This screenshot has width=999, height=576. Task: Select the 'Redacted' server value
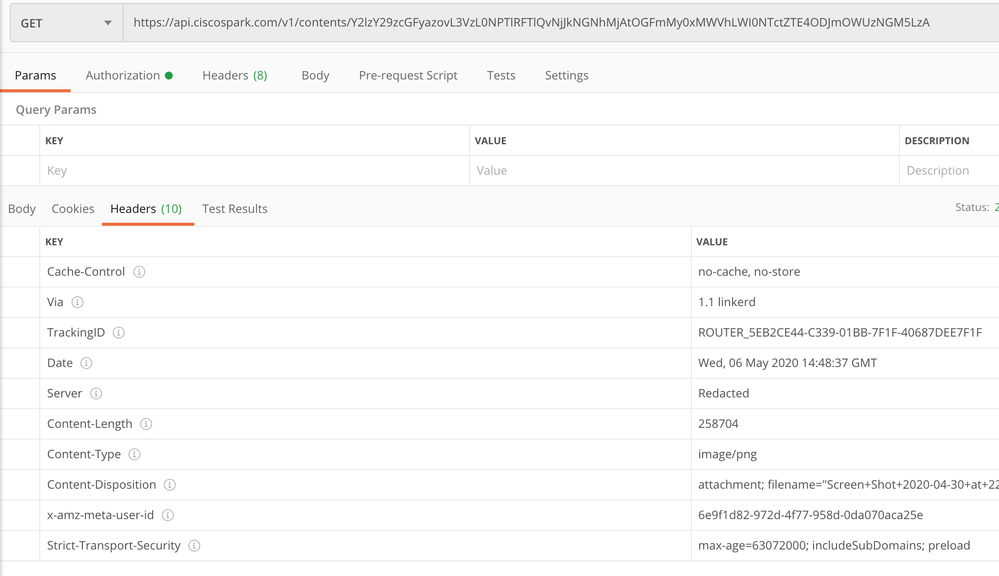[724, 394]
